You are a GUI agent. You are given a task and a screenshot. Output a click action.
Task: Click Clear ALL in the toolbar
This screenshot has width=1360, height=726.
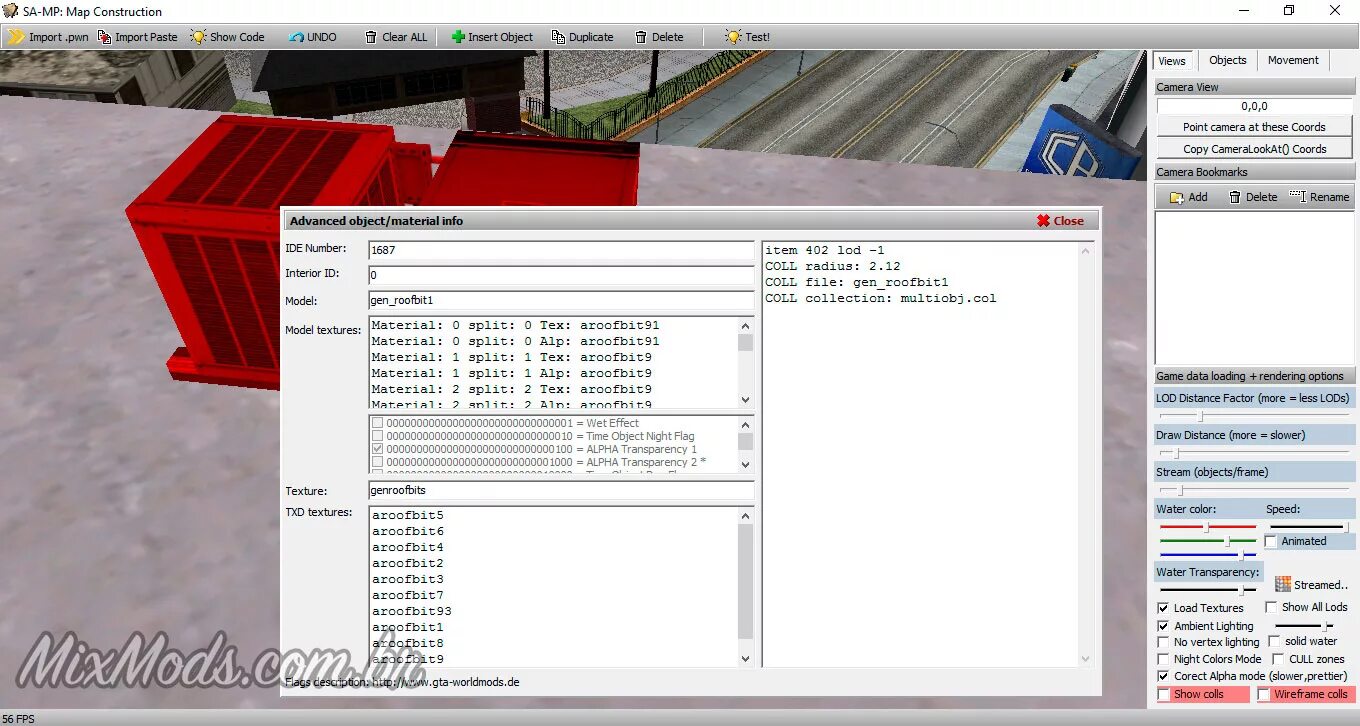(396, 37)
